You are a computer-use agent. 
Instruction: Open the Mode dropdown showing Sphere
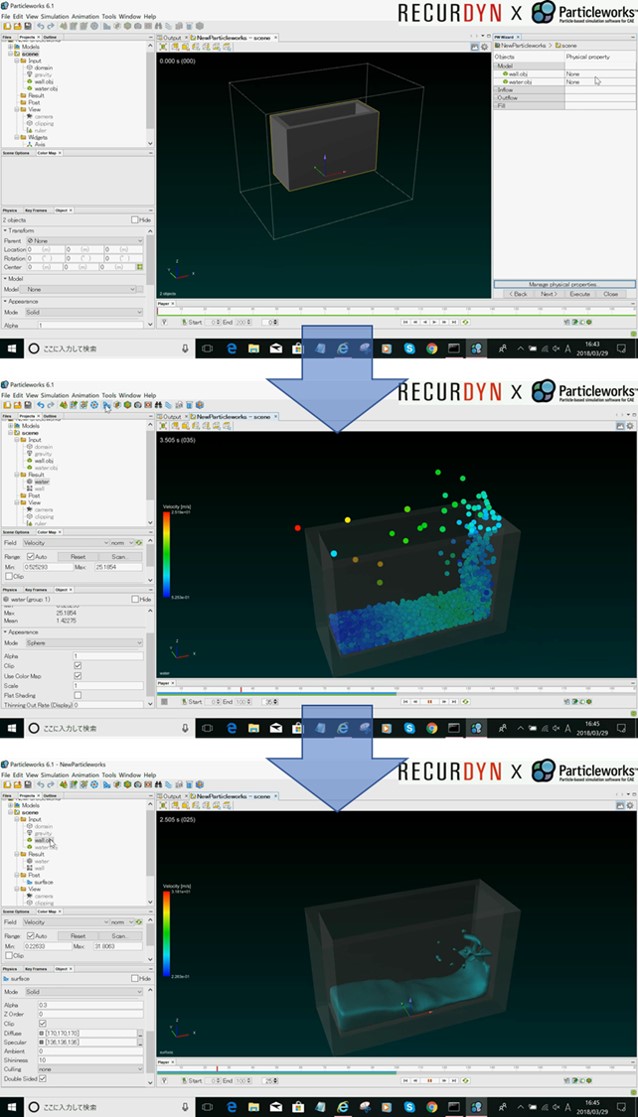pyautogui.click(x=84, y=644)
